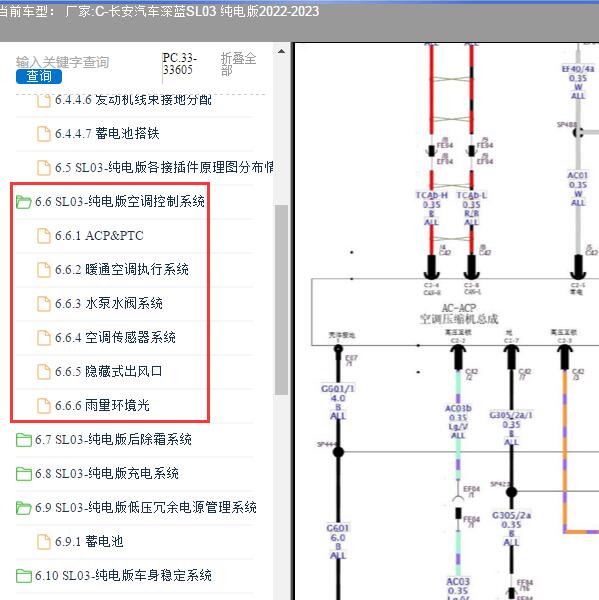Click the tree panel scrollbar up arrow
This screenshot has height=600, width=599.
(x=281, y=51)
